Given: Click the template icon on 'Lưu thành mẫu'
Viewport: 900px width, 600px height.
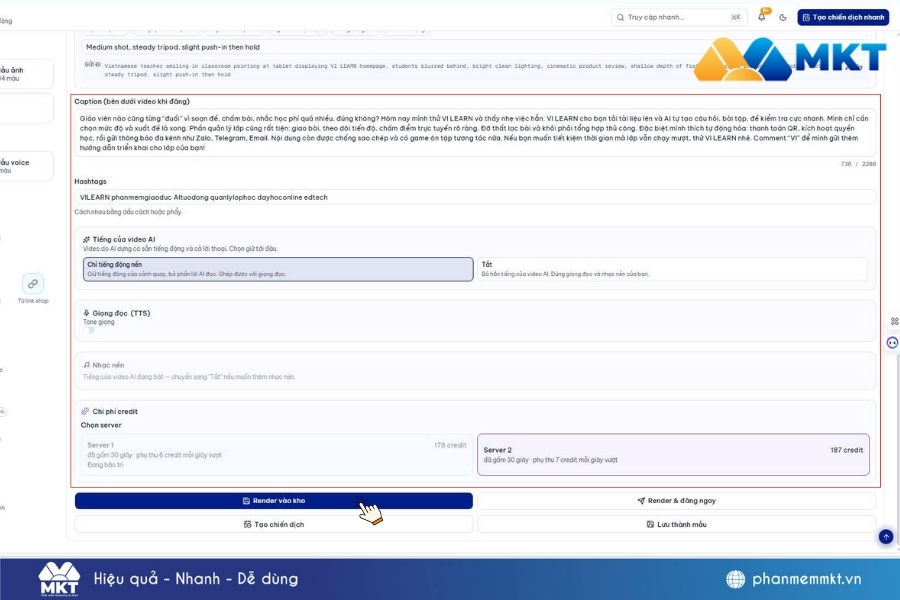Looking at the screenshot, I should (x=650, y=524).
